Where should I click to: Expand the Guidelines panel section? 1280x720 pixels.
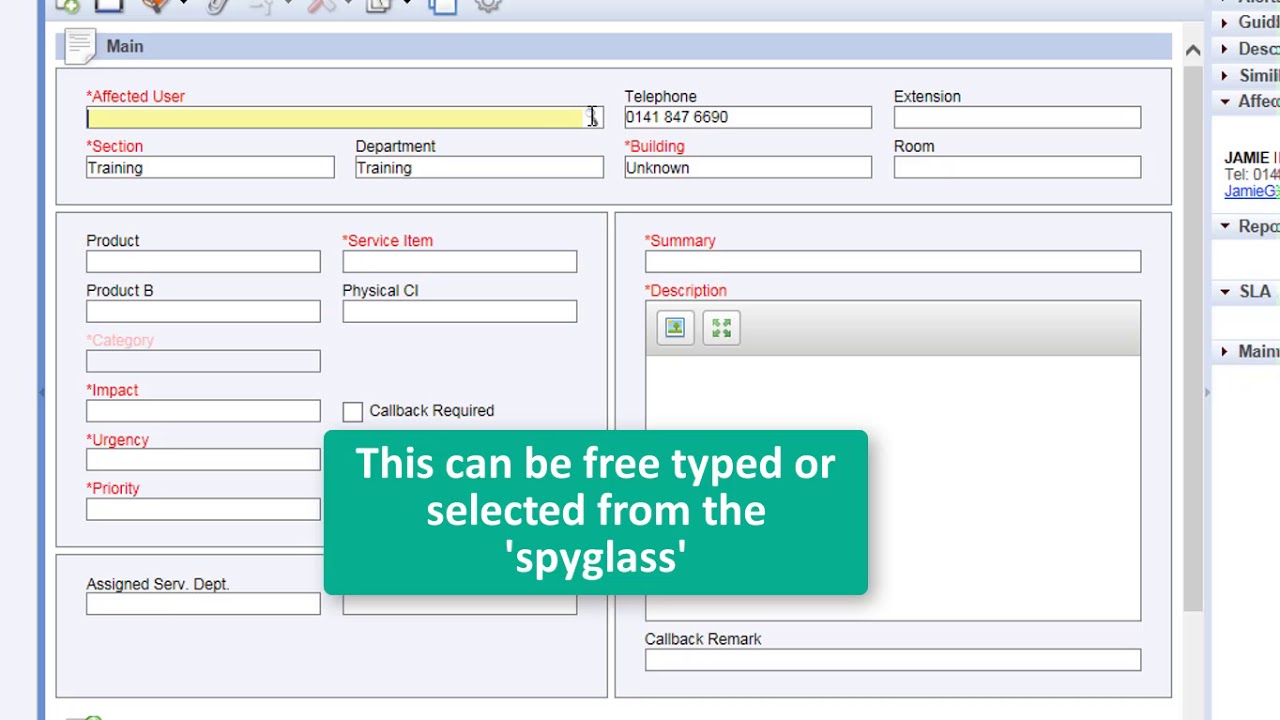coord(1225,23)
